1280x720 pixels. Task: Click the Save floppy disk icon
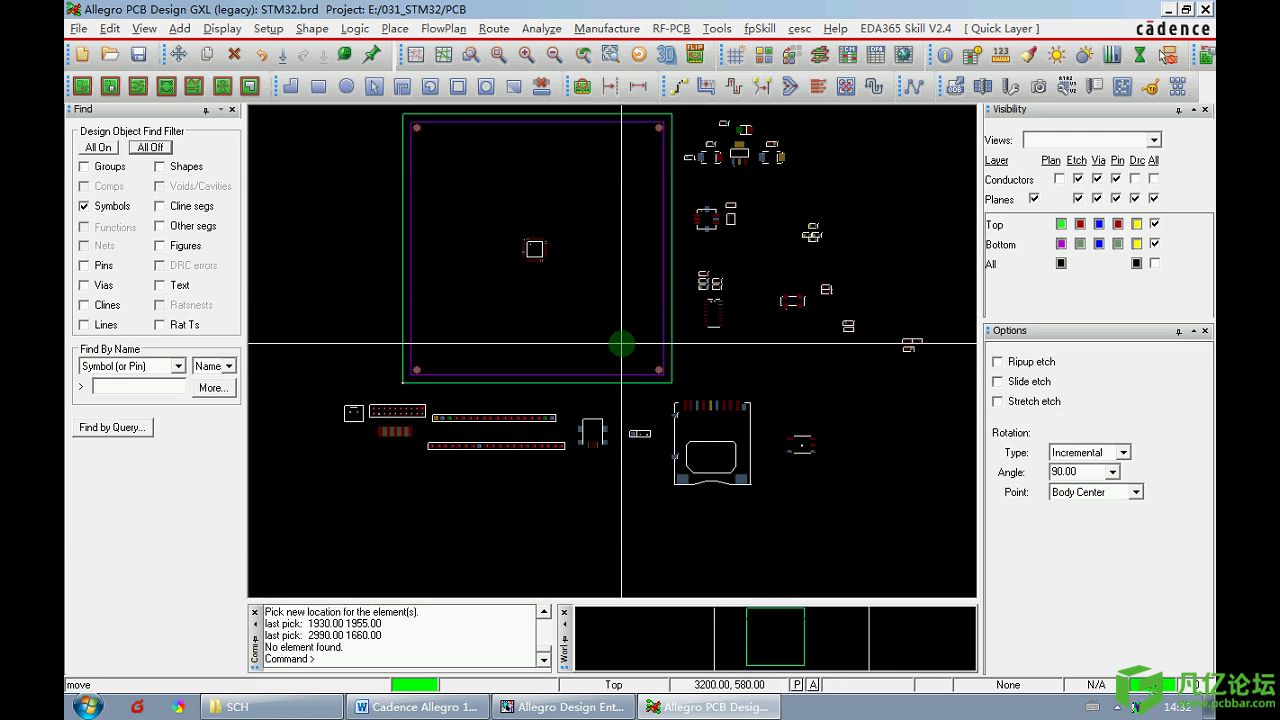139,54
